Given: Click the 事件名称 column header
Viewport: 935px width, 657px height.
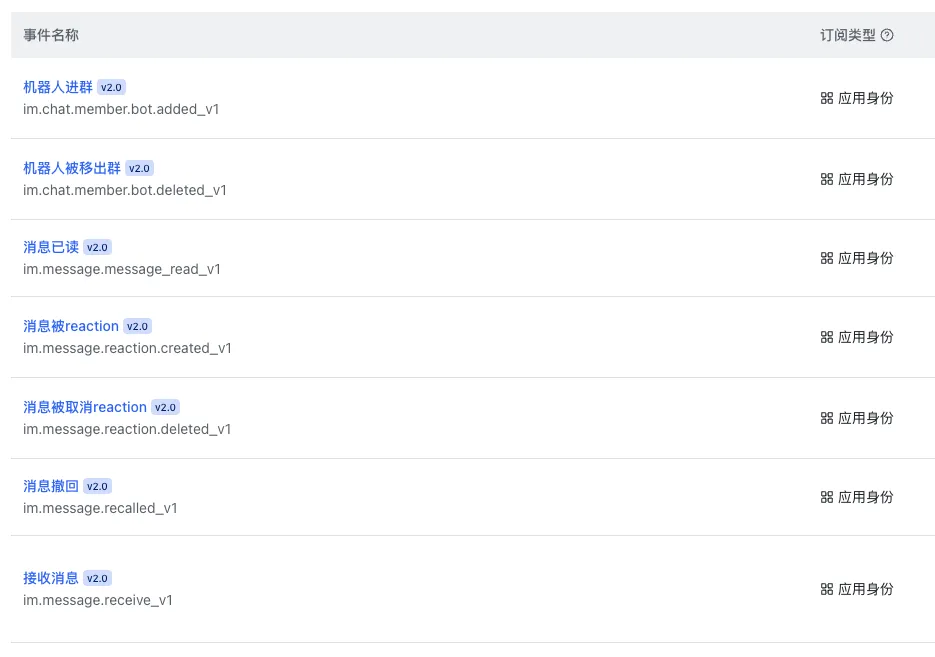Looking at the screenshot, I should click(51, 35).
